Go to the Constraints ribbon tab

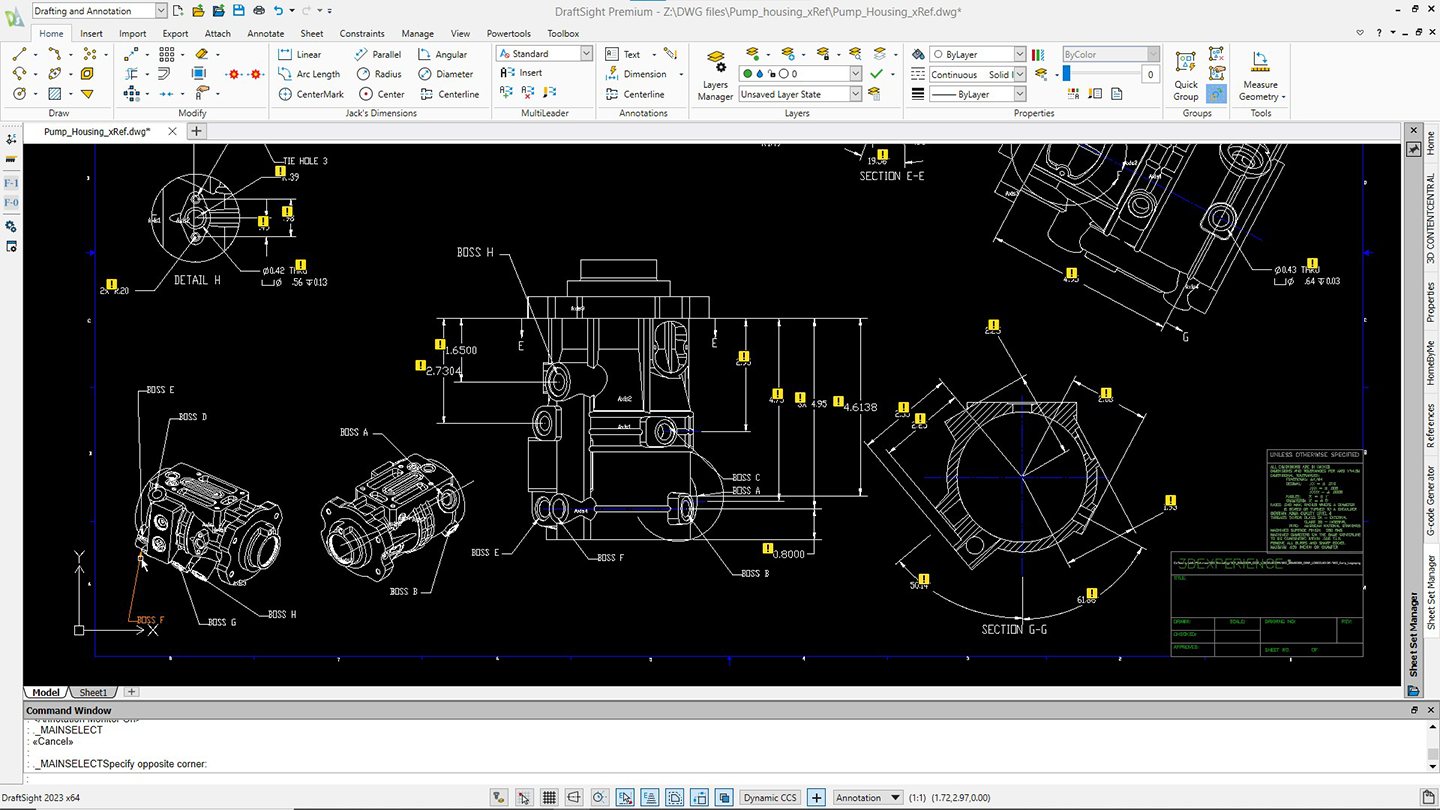[x=362, y=33]
